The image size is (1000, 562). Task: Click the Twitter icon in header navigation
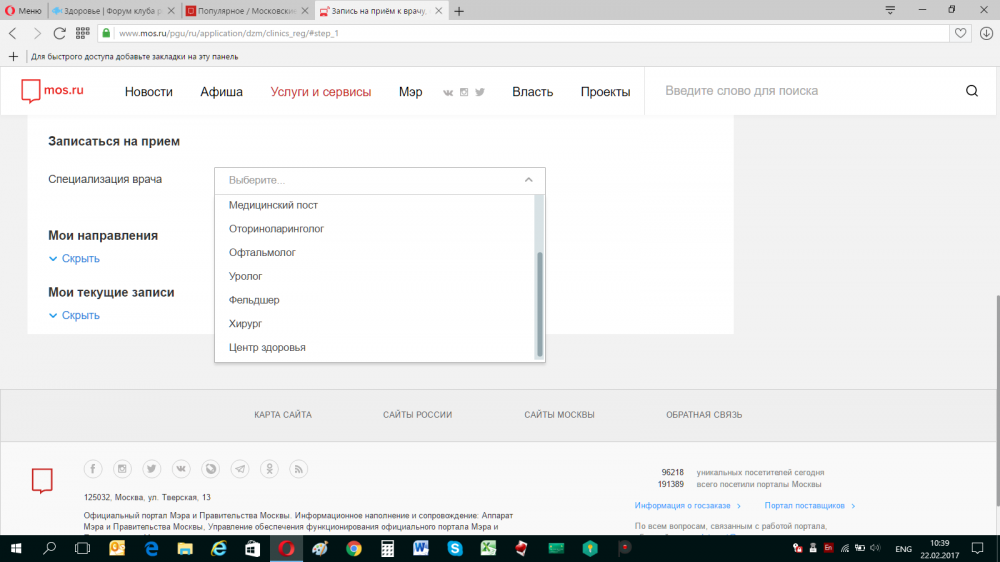(x=480, y=92)
